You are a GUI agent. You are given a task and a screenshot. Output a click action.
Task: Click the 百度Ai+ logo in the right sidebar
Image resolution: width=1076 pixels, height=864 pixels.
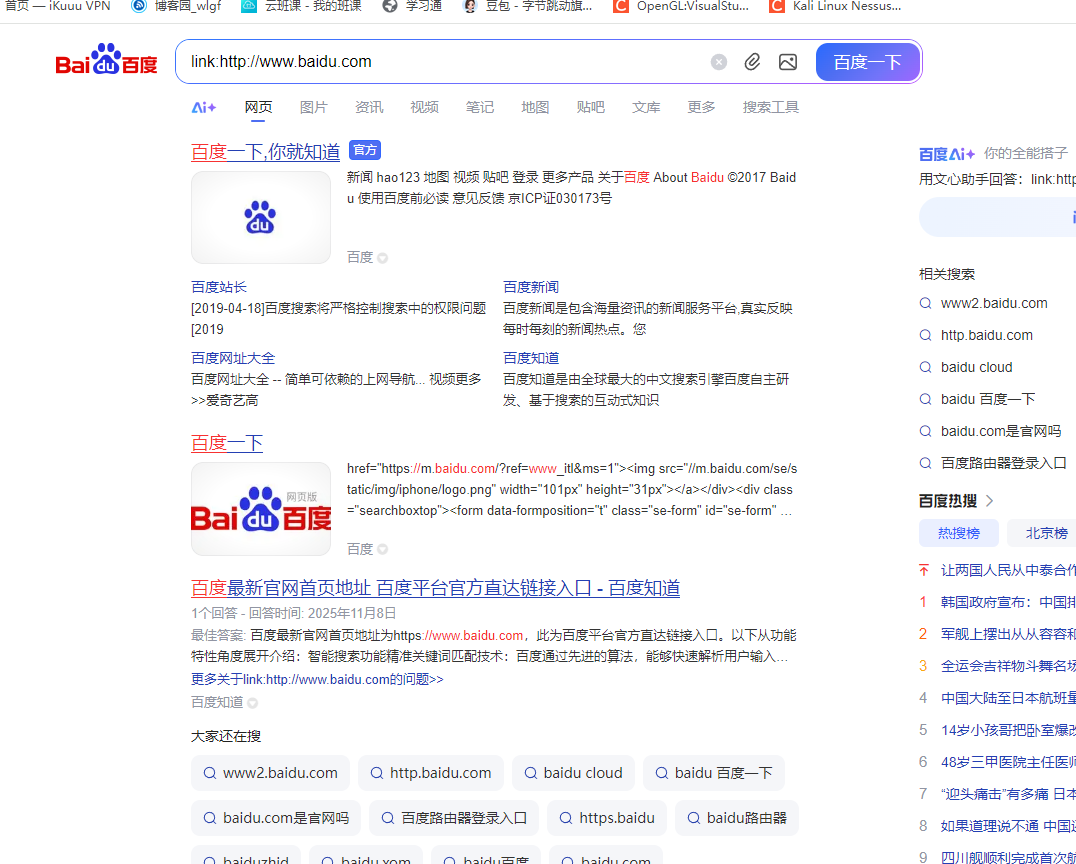(946, 153)
